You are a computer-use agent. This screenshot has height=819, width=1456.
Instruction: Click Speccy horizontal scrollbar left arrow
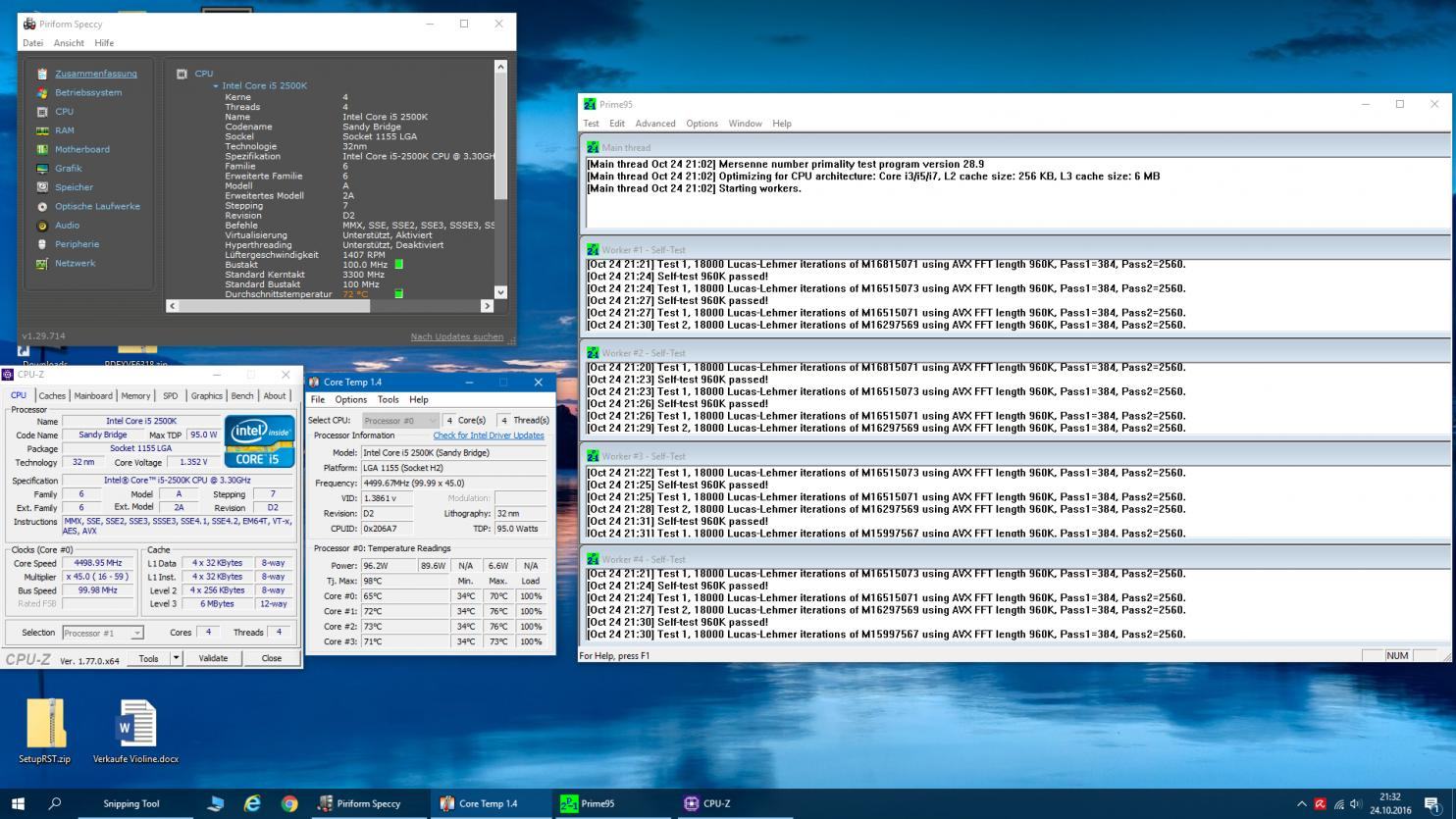click(173, 306)
